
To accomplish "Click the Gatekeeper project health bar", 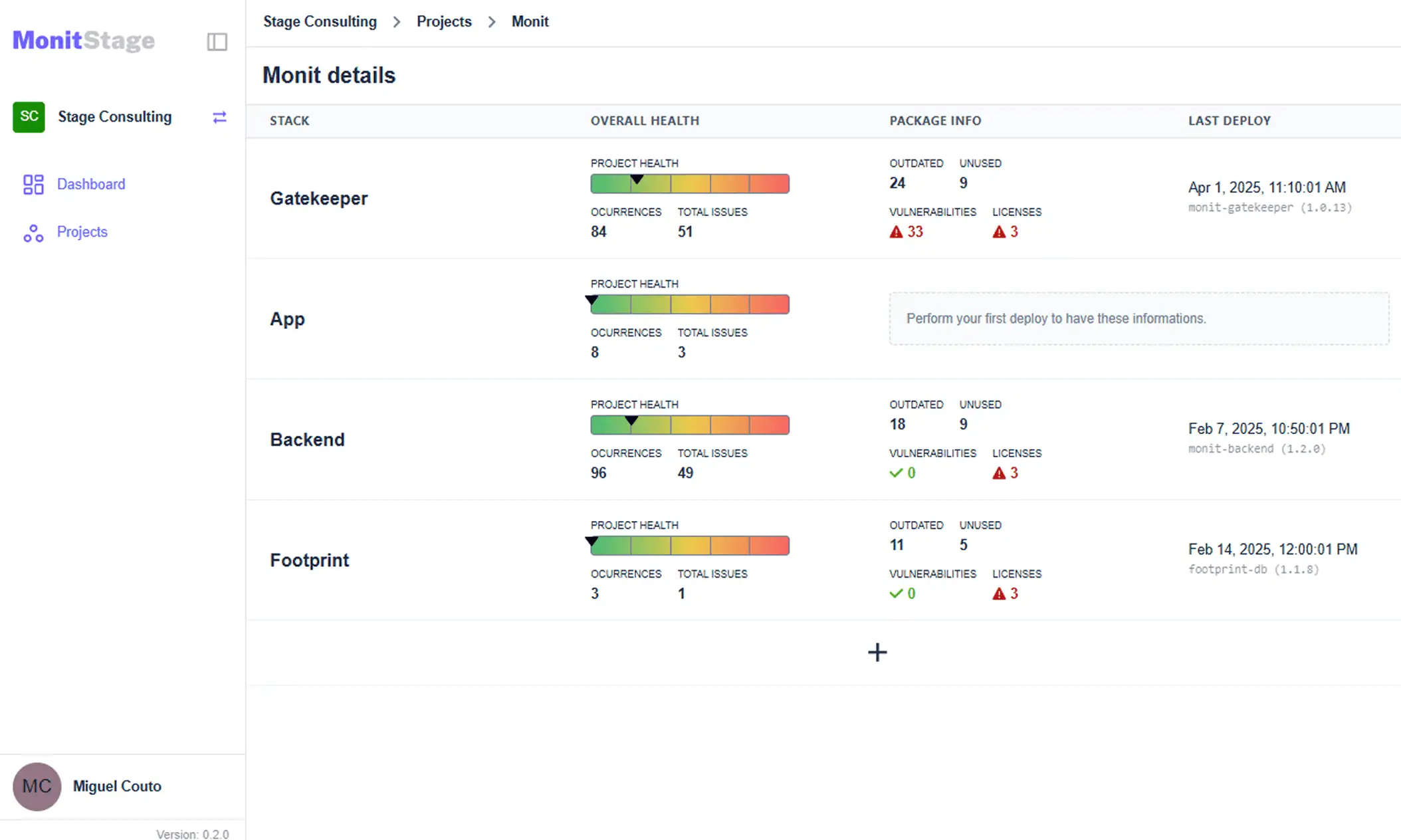I will [689, 184].
